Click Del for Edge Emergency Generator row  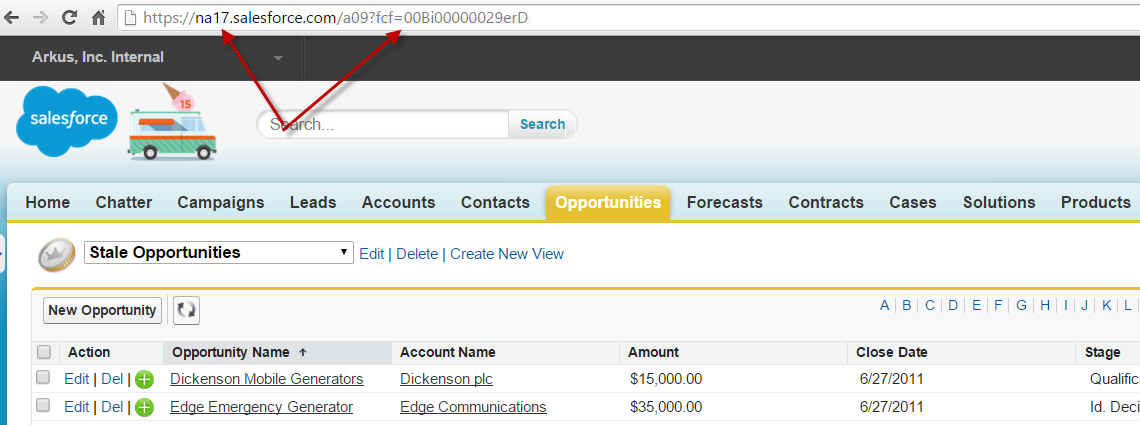tap(112, 406)
